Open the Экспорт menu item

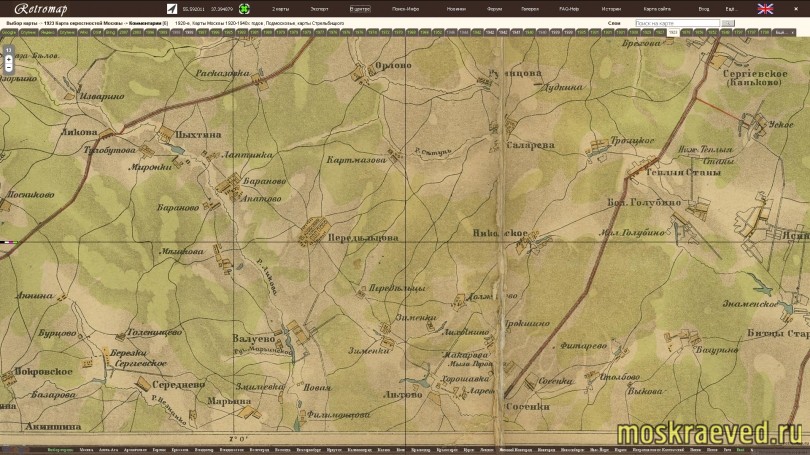click(319, 9)
